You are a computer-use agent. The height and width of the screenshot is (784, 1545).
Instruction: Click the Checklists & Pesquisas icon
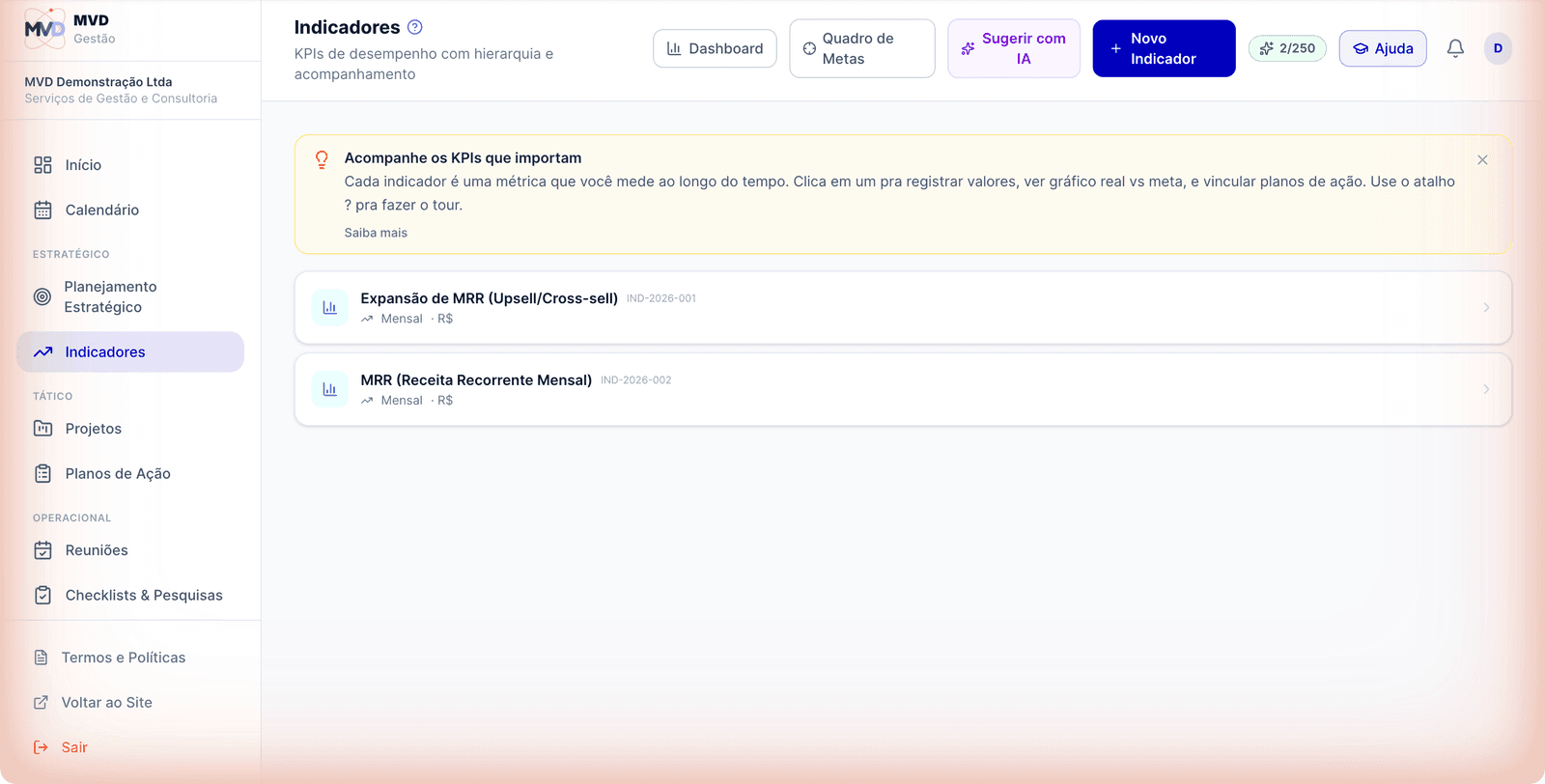[x=42, y=596]
